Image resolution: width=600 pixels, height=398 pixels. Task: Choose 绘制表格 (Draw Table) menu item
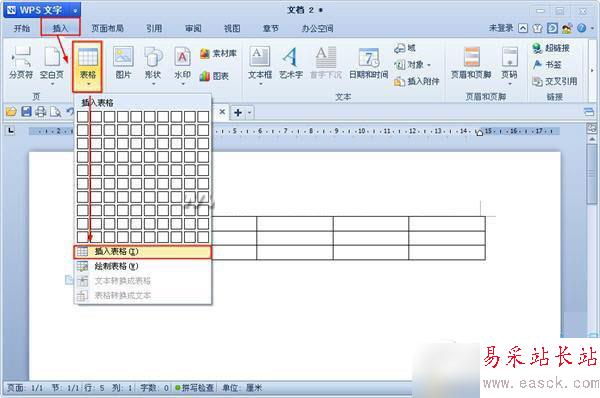pyautogui.click(x=142, y=266)
